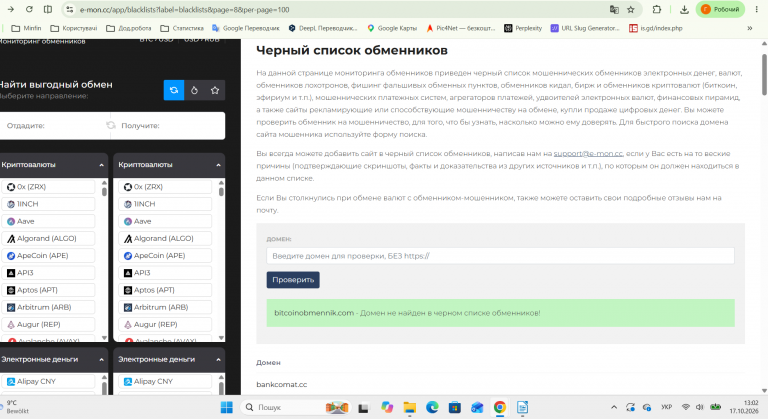The height and width of the screenshot is (419, 768).
Task: Click the Проверить button
Action: pyautogui.click(x=293, y=280)
